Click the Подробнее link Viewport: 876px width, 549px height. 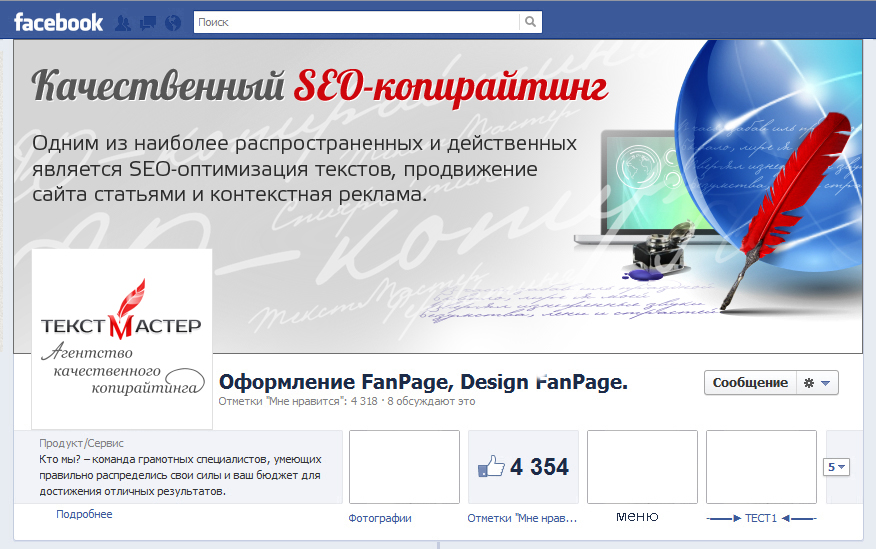coord(84,514)
